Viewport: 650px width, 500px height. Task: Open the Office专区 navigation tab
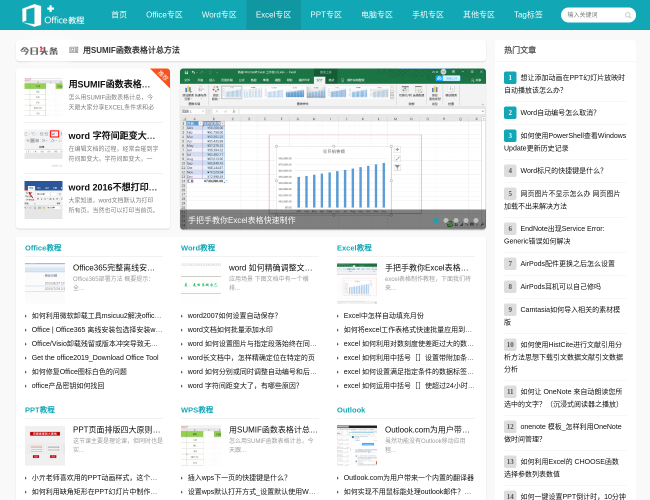pyautogui.click(x=164, y=15)
